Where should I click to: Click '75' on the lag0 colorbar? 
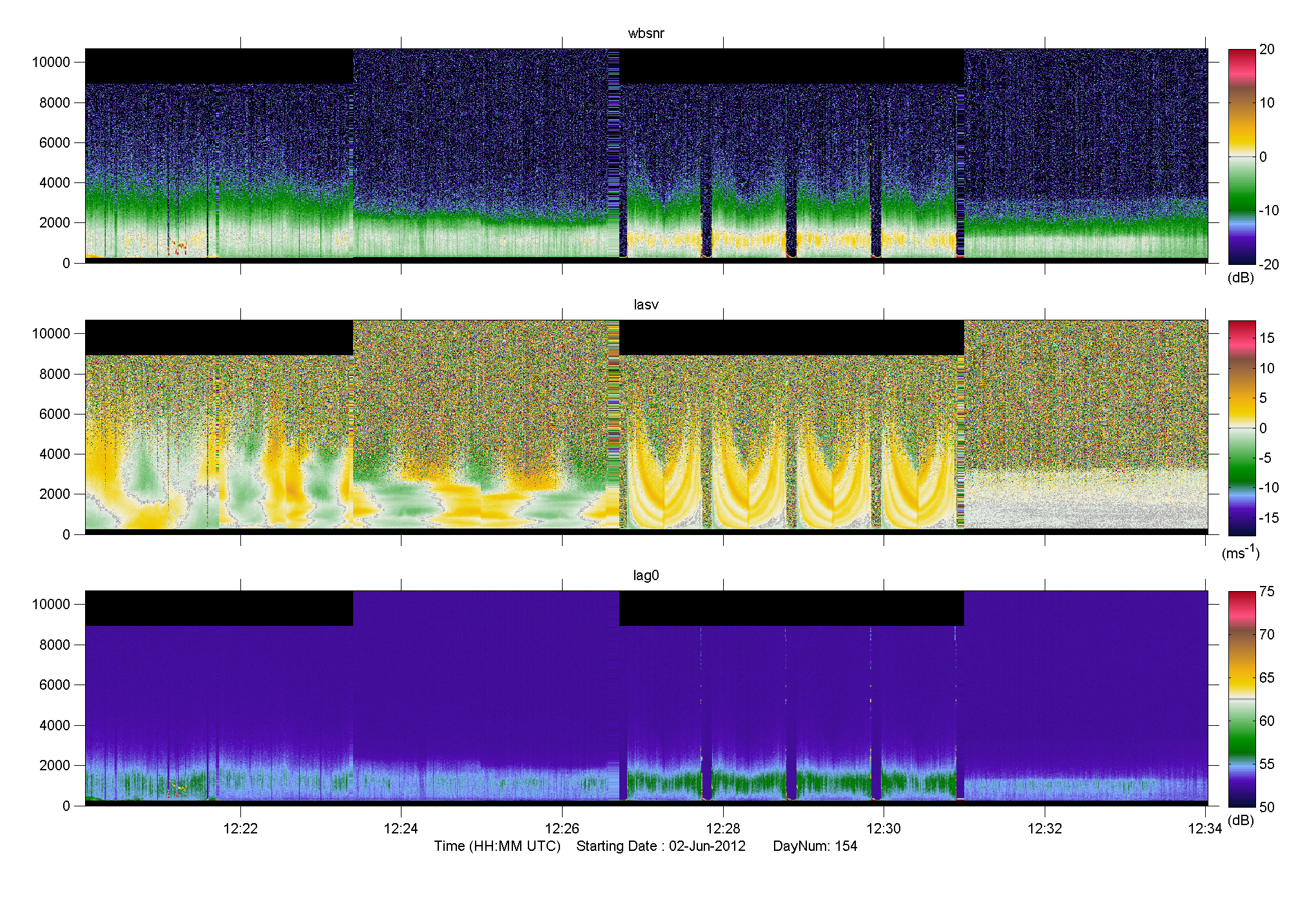[x=1266, y=592]
